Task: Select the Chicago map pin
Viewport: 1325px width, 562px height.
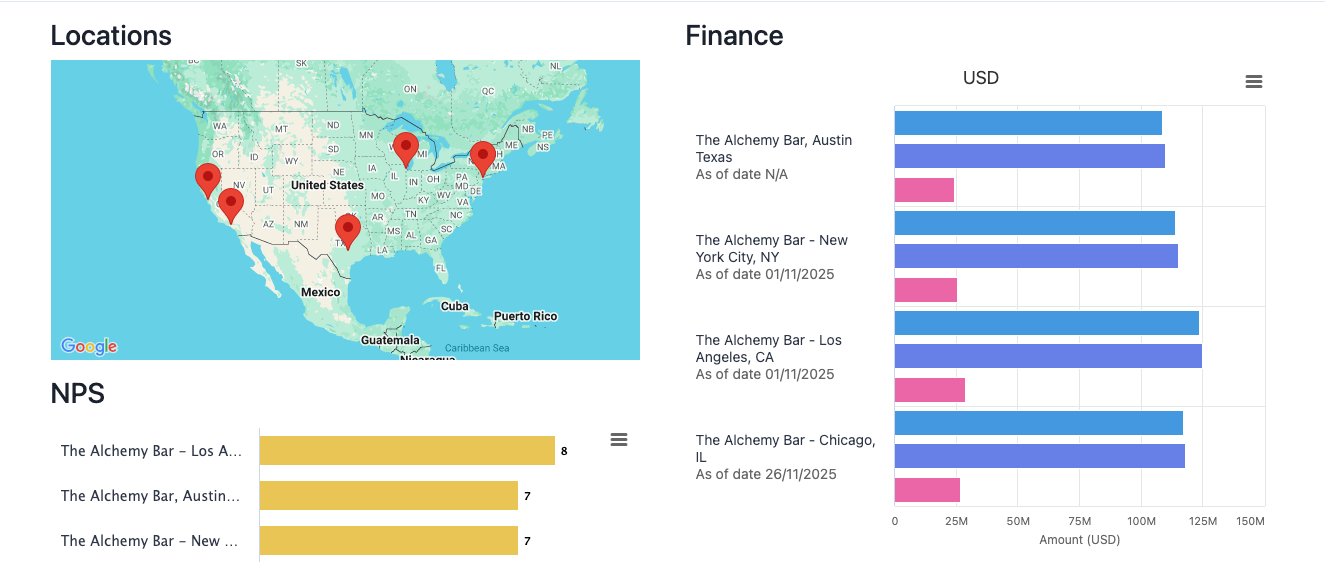Action: pos(405,150)
